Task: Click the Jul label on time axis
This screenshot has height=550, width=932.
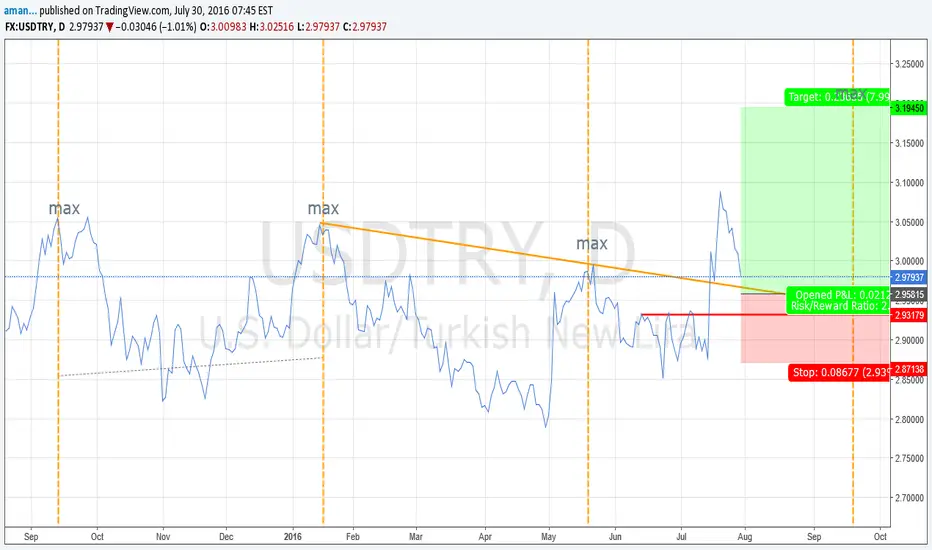Action: coord(681,536)
